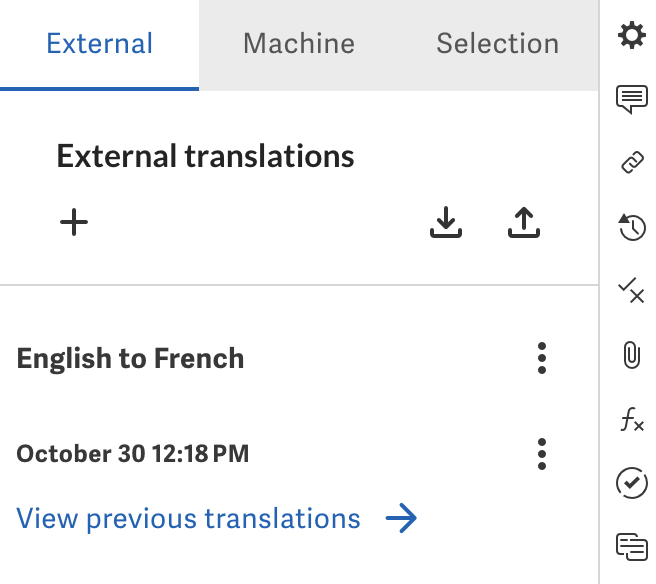Open the stacked cards icon in sidebar
The height and width of the screenshot is (584, 656).
[631, 546]
